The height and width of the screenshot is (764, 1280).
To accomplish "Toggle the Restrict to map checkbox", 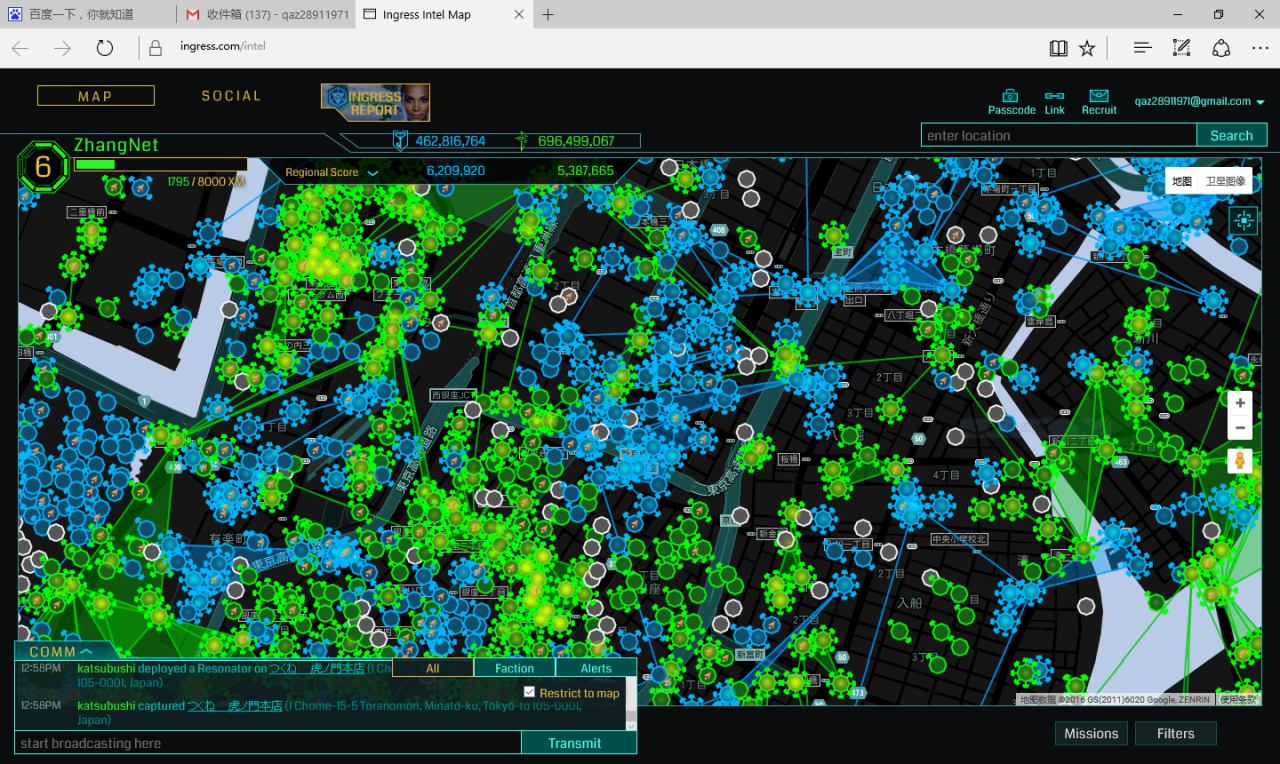I will [x=529, y=692].
